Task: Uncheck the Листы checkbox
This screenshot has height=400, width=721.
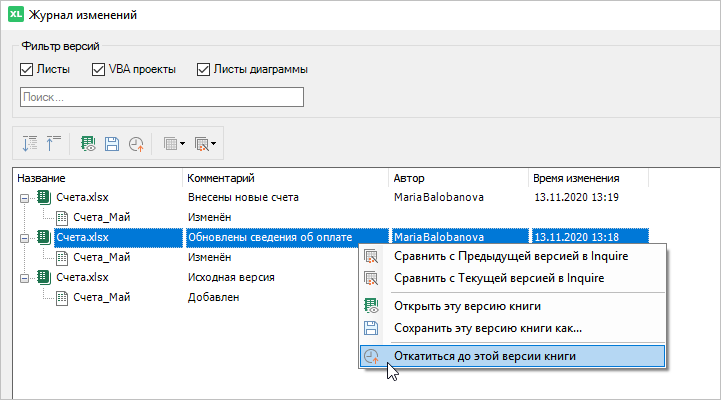Action: click(27, 70)
